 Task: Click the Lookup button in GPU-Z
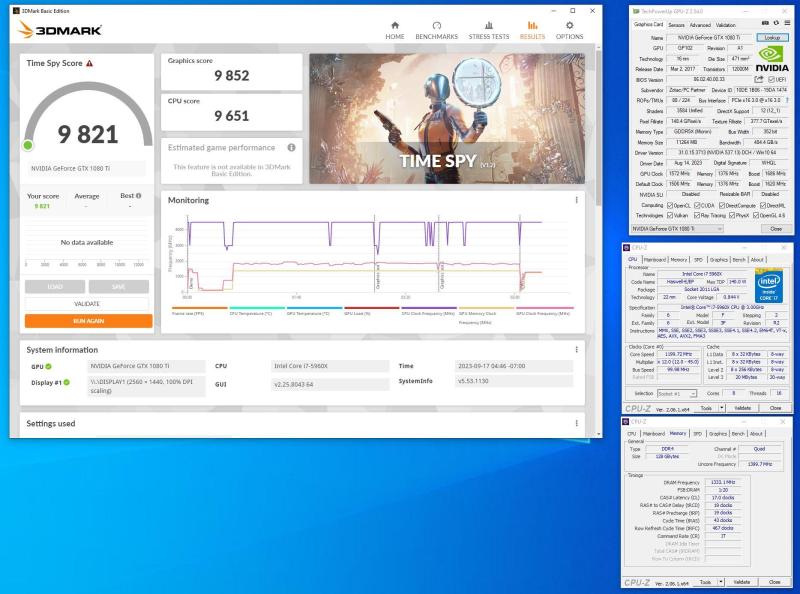[769, 37]
